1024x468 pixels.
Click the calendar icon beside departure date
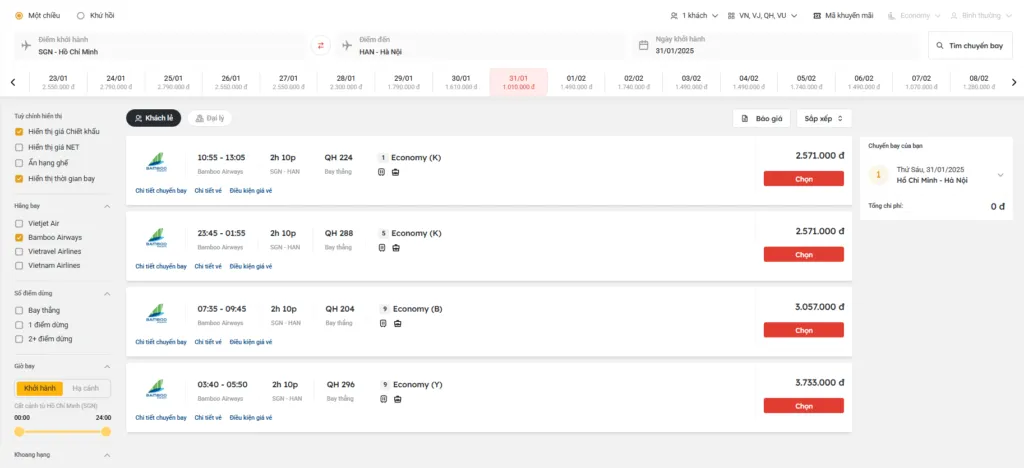[644, 45]
